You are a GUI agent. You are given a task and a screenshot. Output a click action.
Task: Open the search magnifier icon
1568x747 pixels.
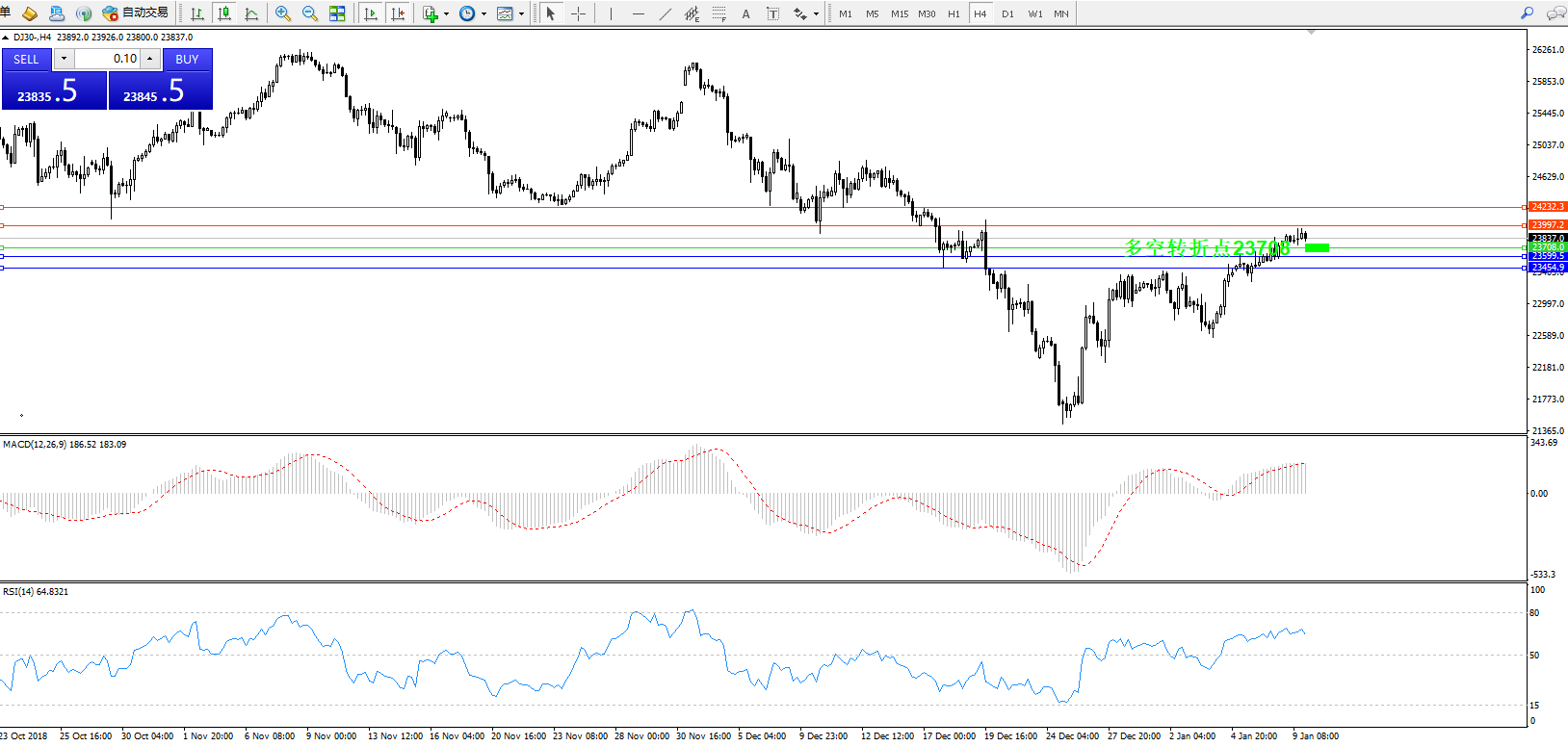(1527, 13)
